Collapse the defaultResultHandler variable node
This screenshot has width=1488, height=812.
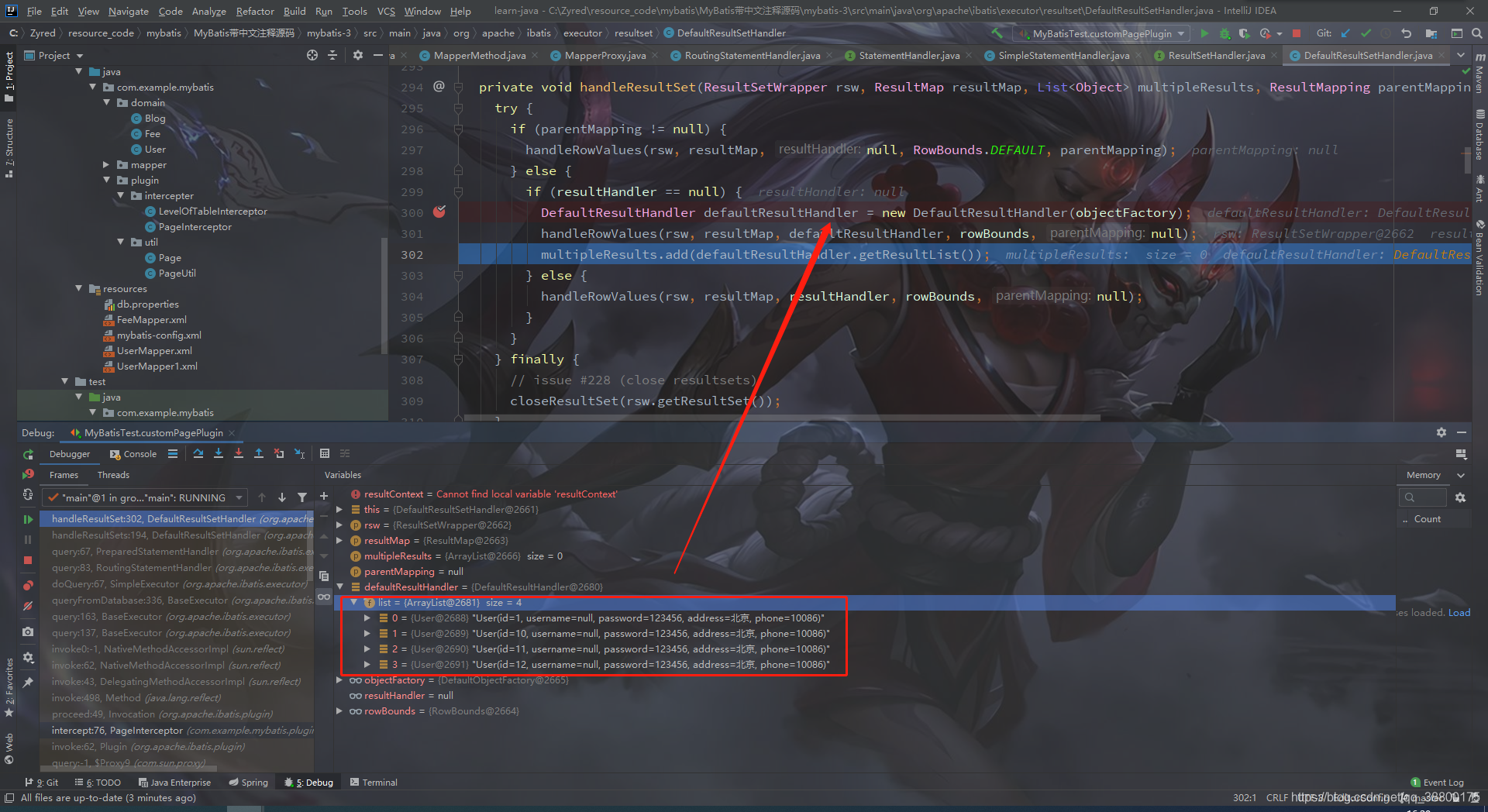pyautogui.click(x=339, y=587)
